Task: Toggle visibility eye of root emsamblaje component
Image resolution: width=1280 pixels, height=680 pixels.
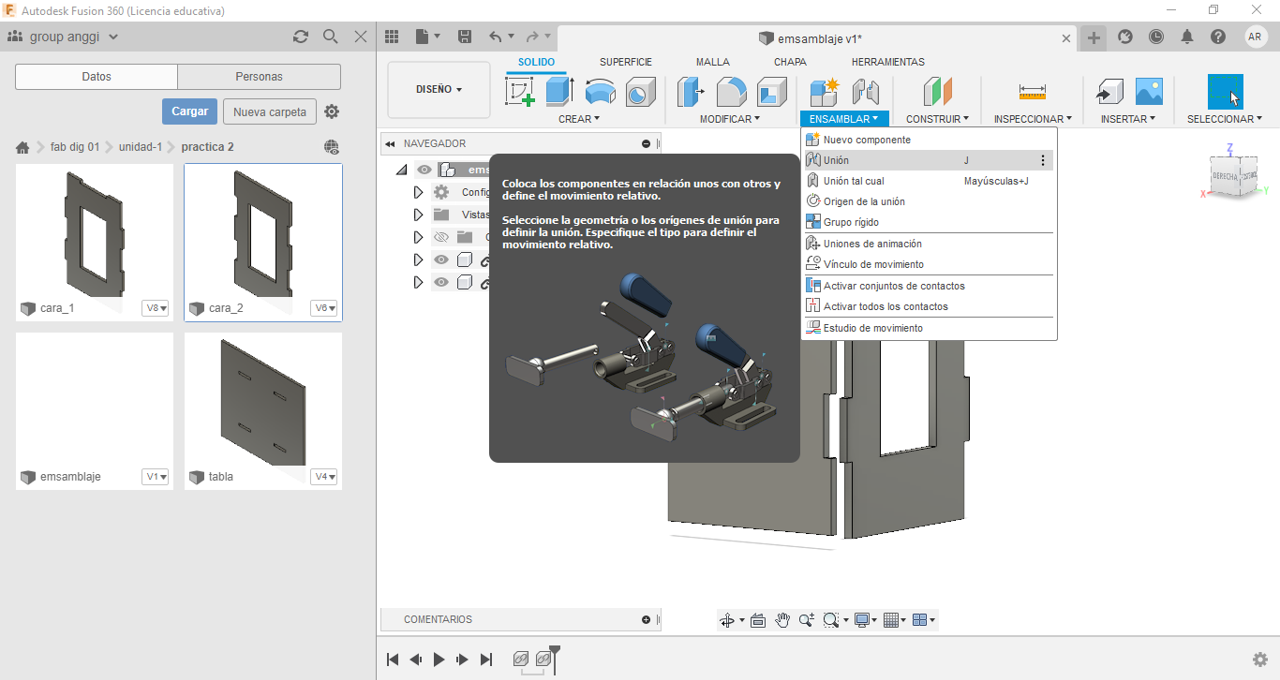Action: 424,170
